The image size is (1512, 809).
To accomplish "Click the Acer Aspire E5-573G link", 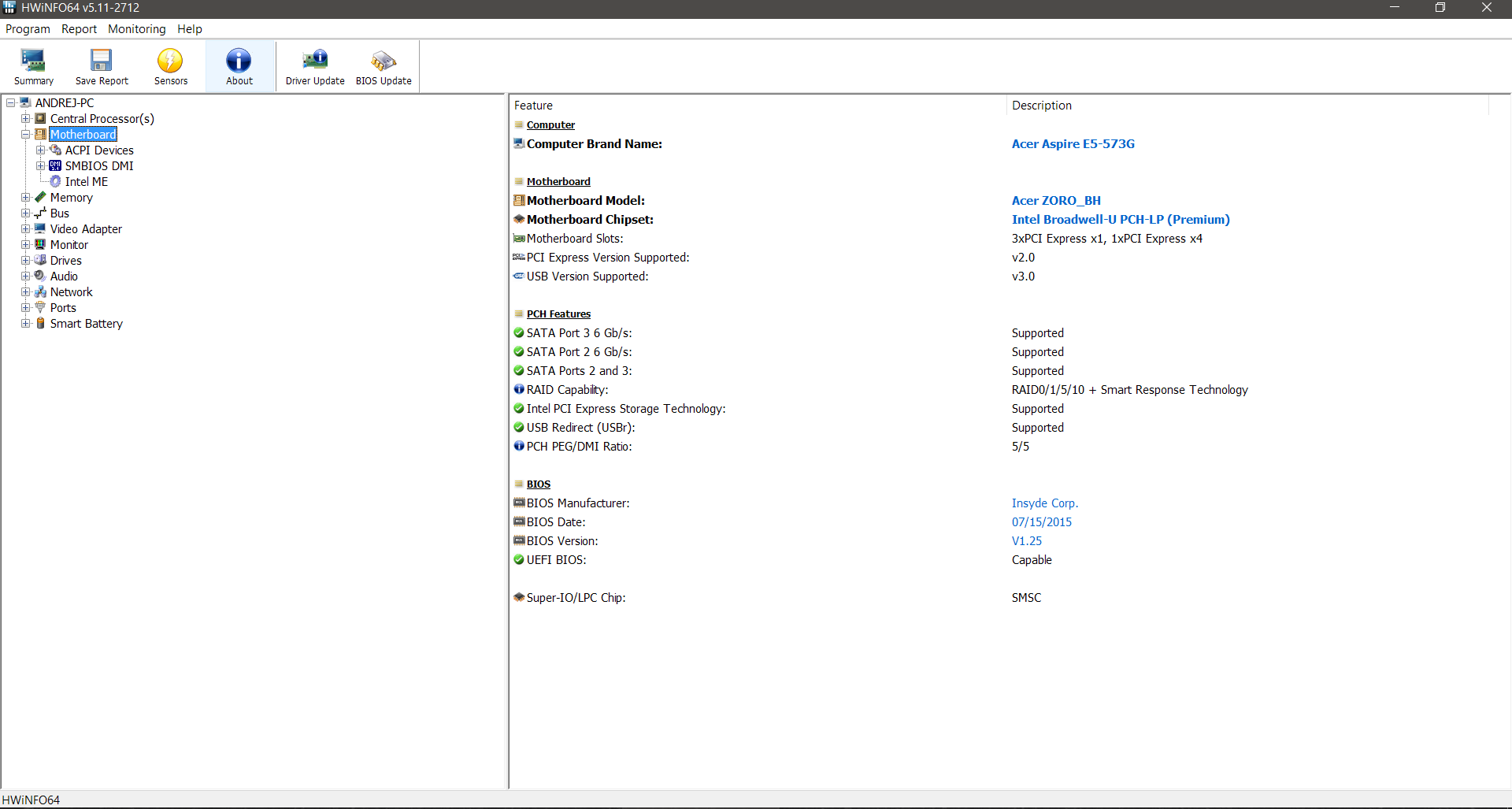I will (x=1073, y=143).
